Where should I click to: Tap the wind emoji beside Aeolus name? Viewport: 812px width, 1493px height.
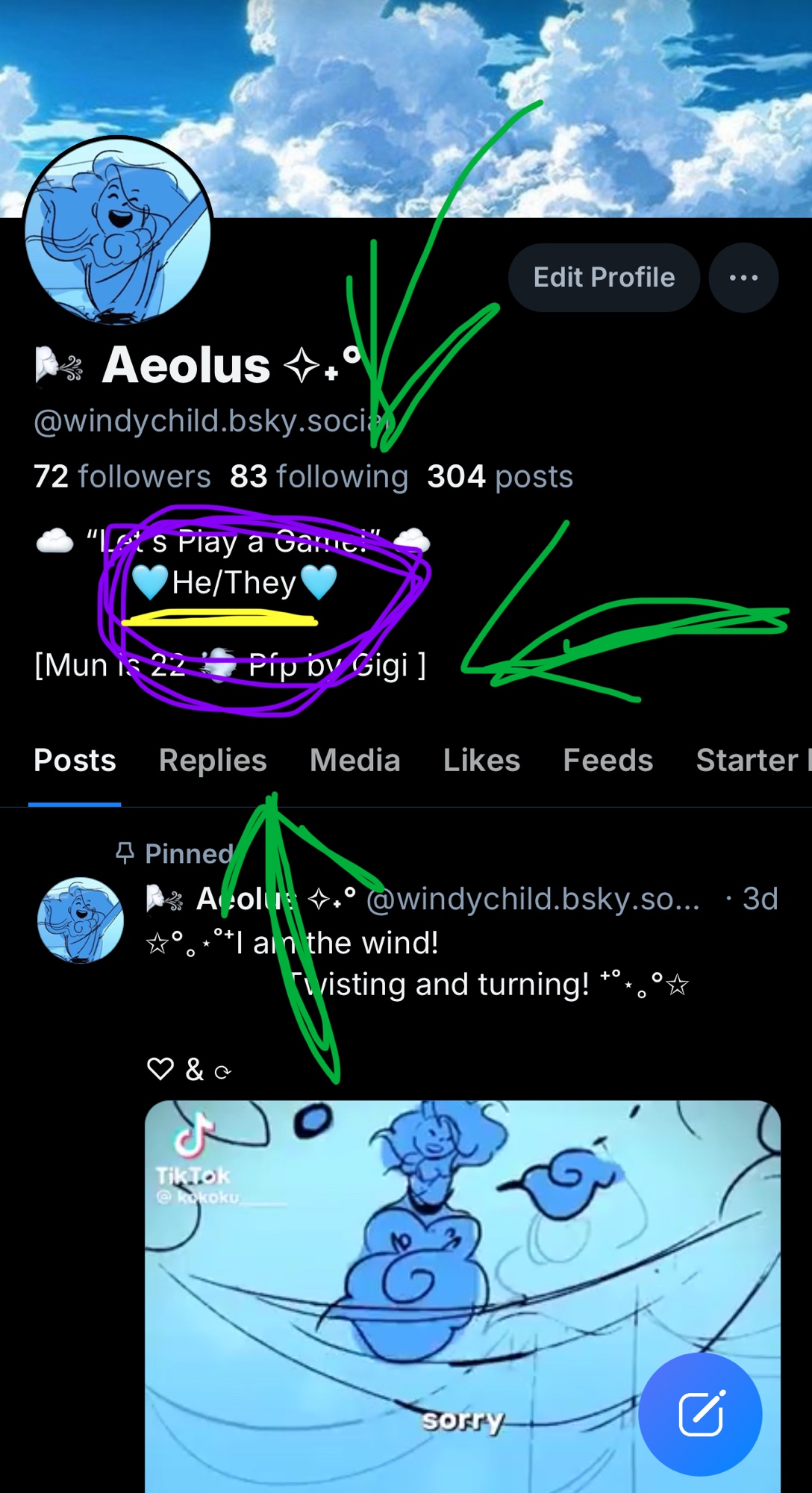coord(59,366)
